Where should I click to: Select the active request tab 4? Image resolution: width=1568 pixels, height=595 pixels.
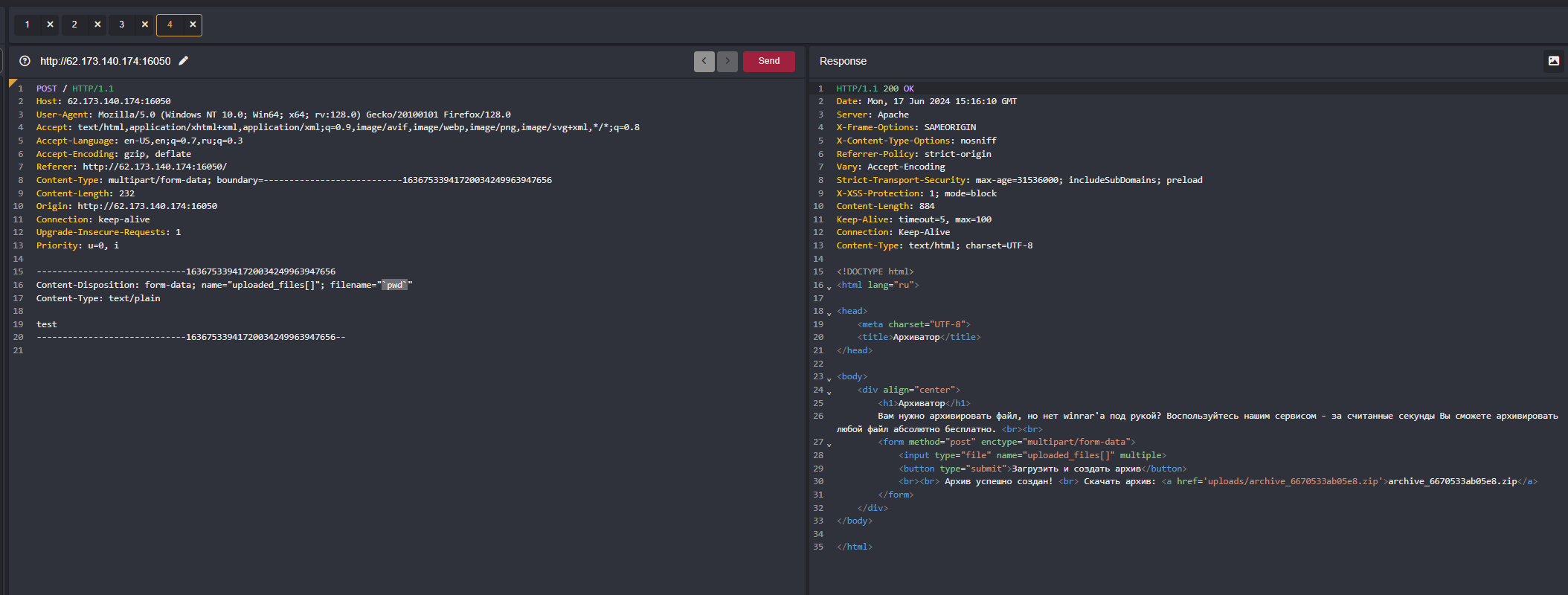pos(170,25)
